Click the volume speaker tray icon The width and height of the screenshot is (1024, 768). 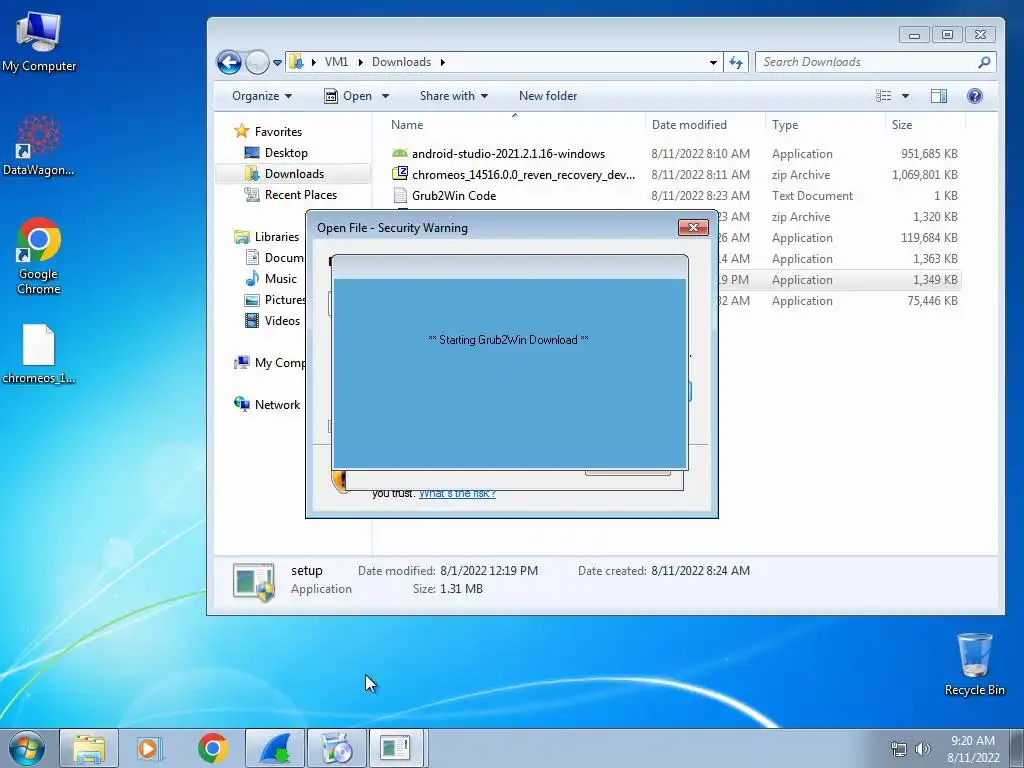click(x=922, y=749)
